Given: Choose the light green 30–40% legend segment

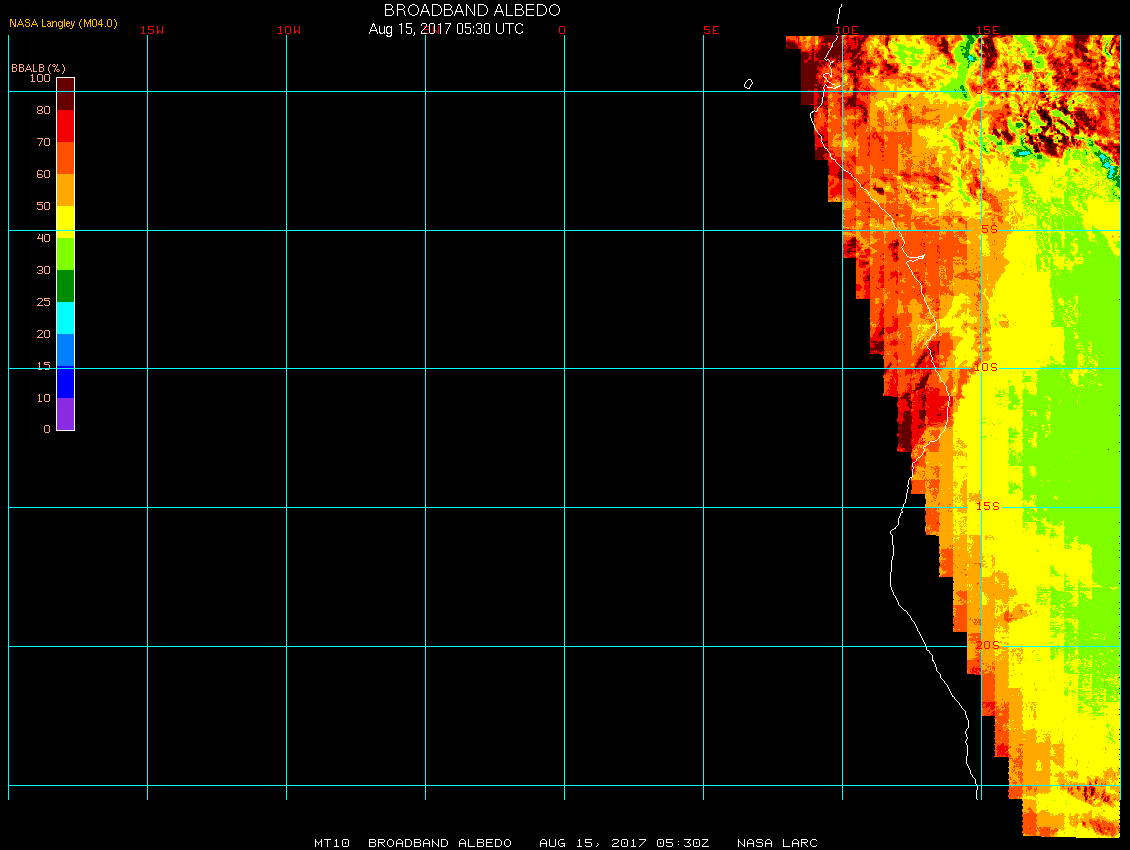Looking at the screenshot, I should tap(65, 254).
